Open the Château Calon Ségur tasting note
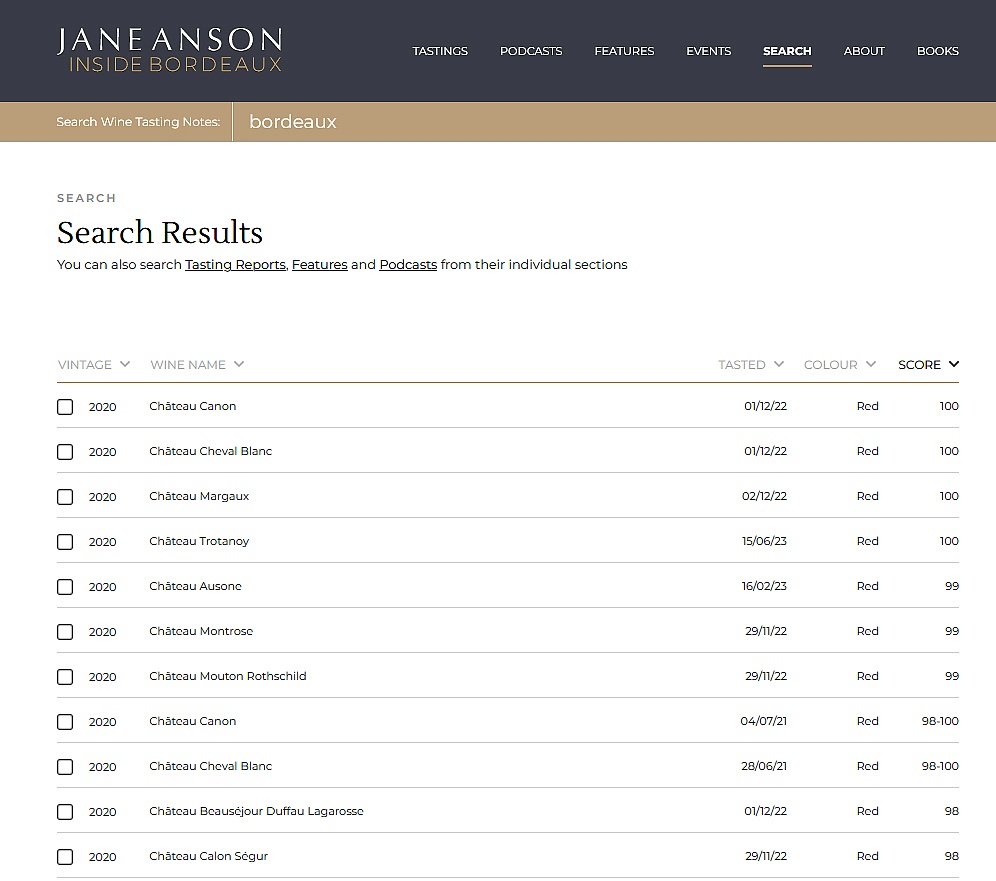Screen dimensions: 996x881 click(x=208, y=857)
